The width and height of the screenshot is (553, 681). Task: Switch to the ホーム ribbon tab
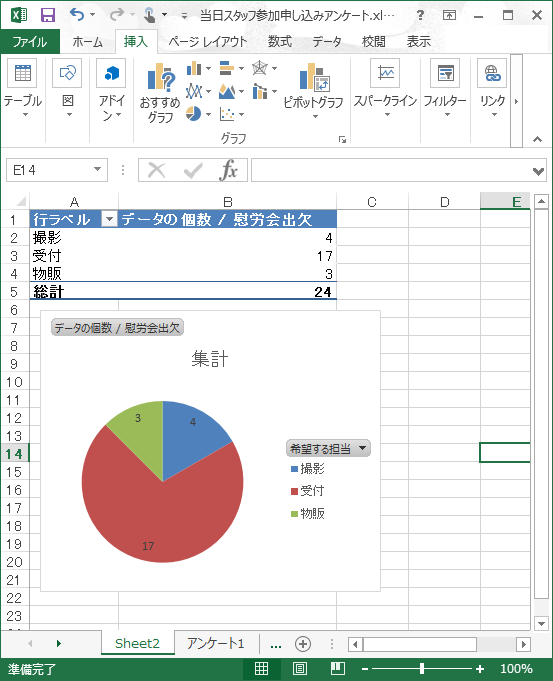point(88,42)
